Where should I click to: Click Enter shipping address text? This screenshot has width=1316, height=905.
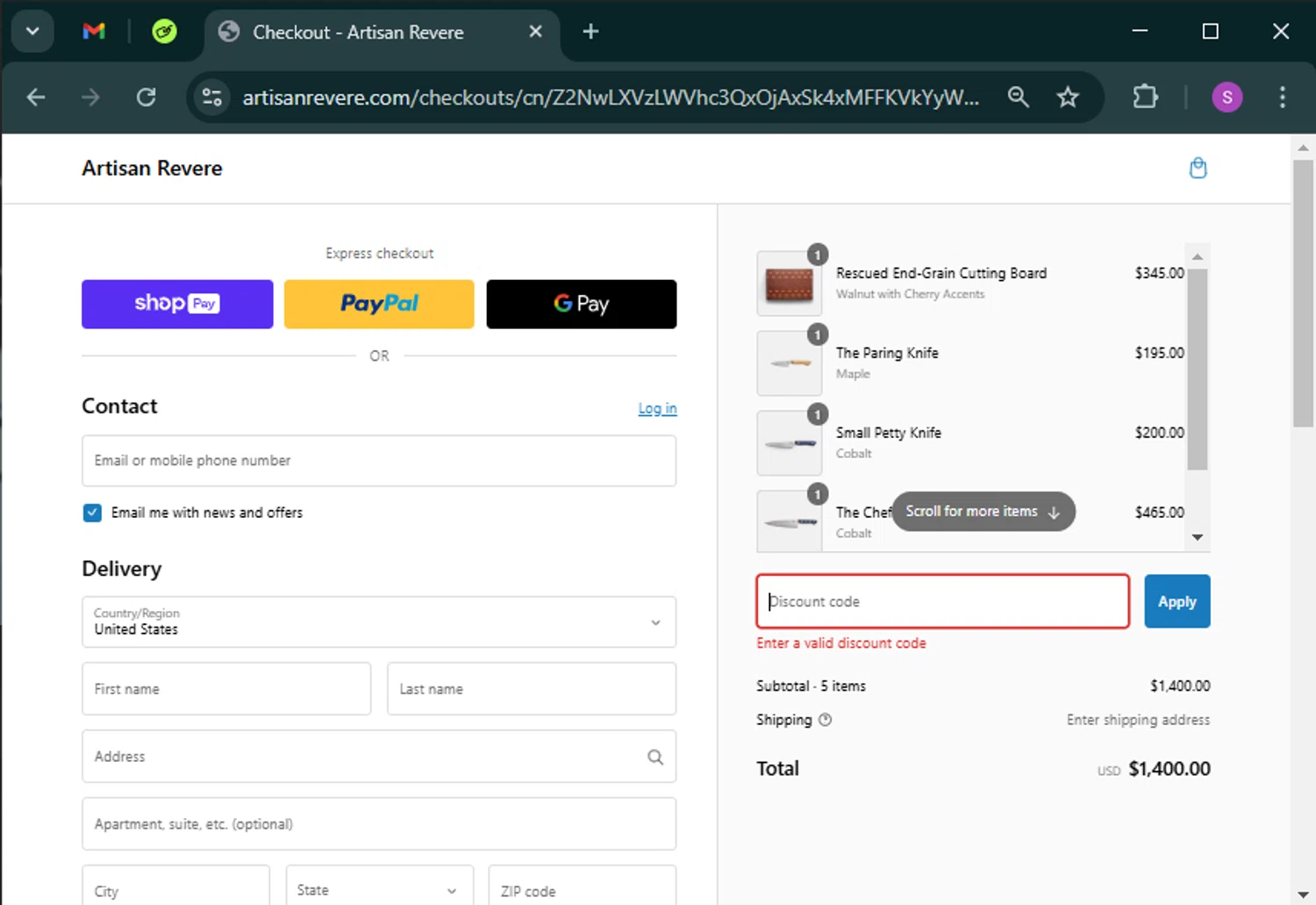(x=1138, y=720)
